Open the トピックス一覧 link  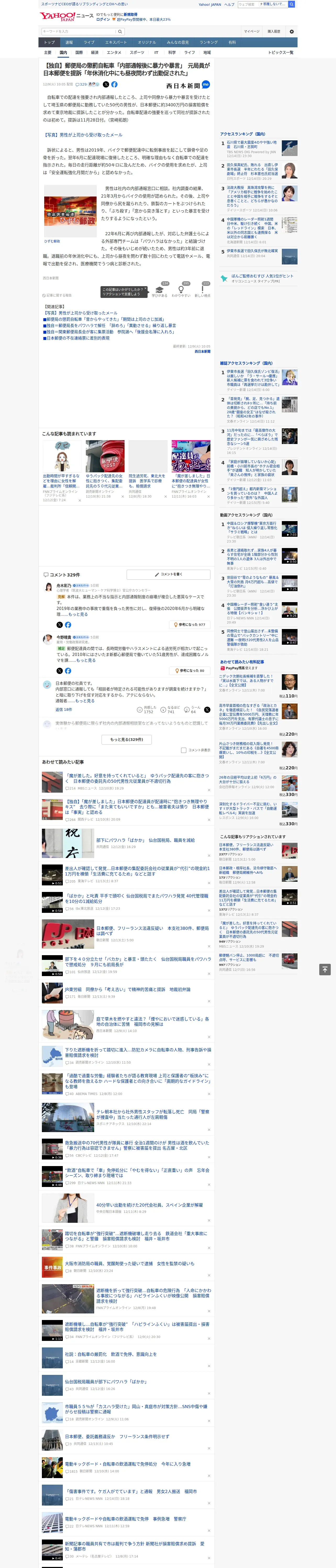click(281, 52)
